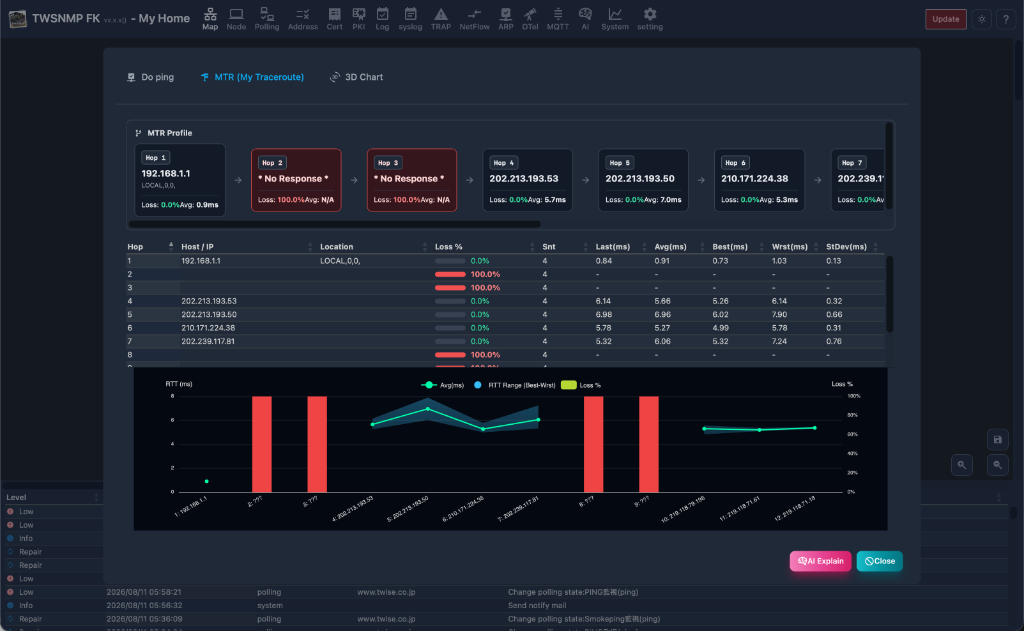Select the Hop 4 card 202.213.193.53

point(528,180)
